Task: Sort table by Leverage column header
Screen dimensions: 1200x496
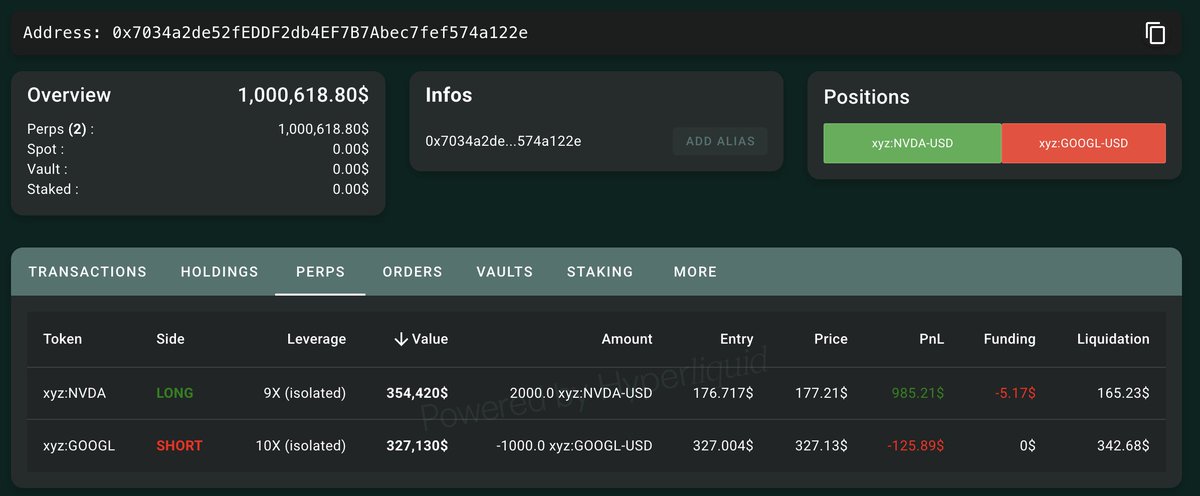Action: 315,339
